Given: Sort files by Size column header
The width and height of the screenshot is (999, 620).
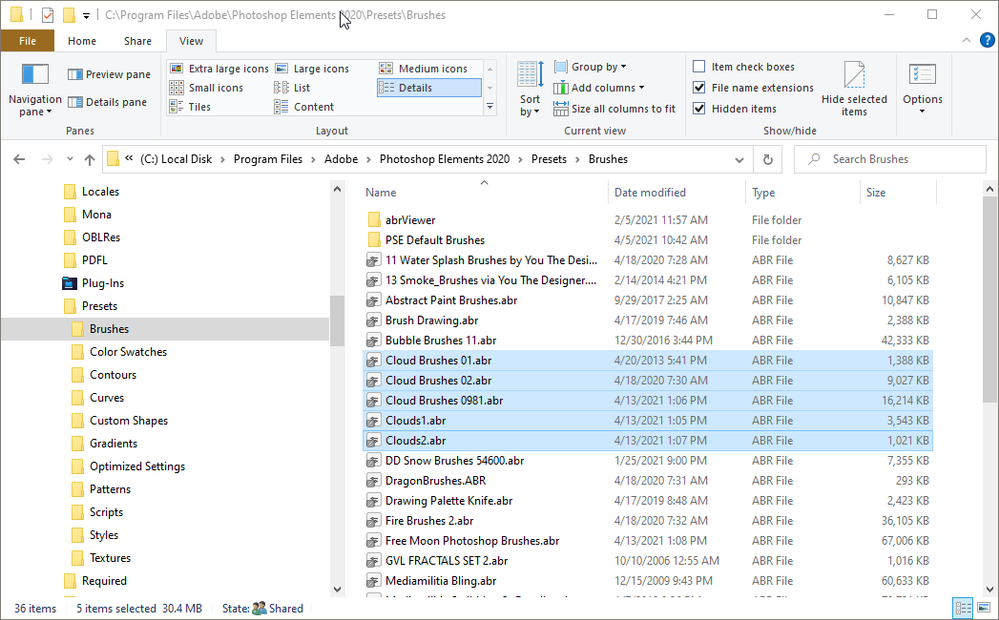Looking at the screenshot, I should [898, 192].
